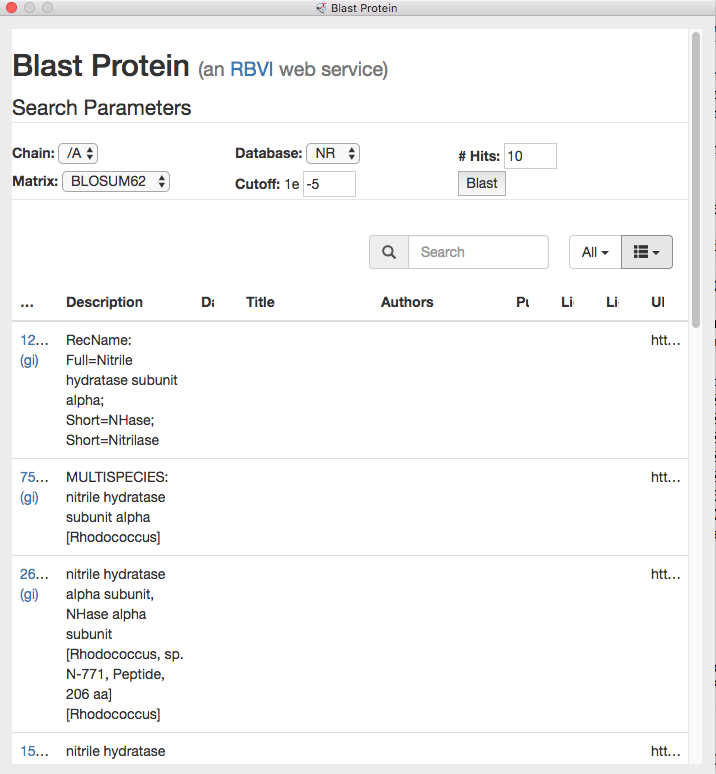This screenshot has height=774, width=716.
Task: Click the search magnifier icon
Action: [x=389, y=252]
